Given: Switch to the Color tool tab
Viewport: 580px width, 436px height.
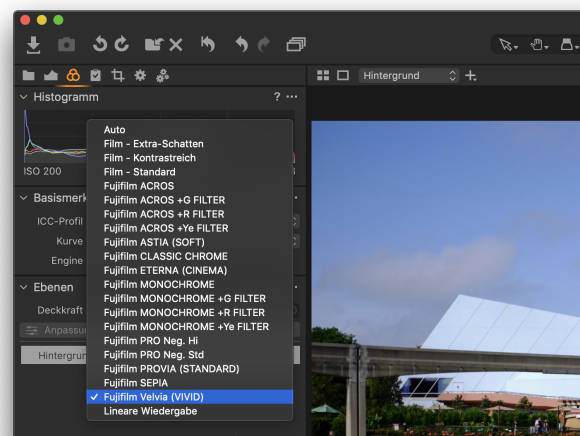Looking at the screenshot, I should tap(73, 75).
